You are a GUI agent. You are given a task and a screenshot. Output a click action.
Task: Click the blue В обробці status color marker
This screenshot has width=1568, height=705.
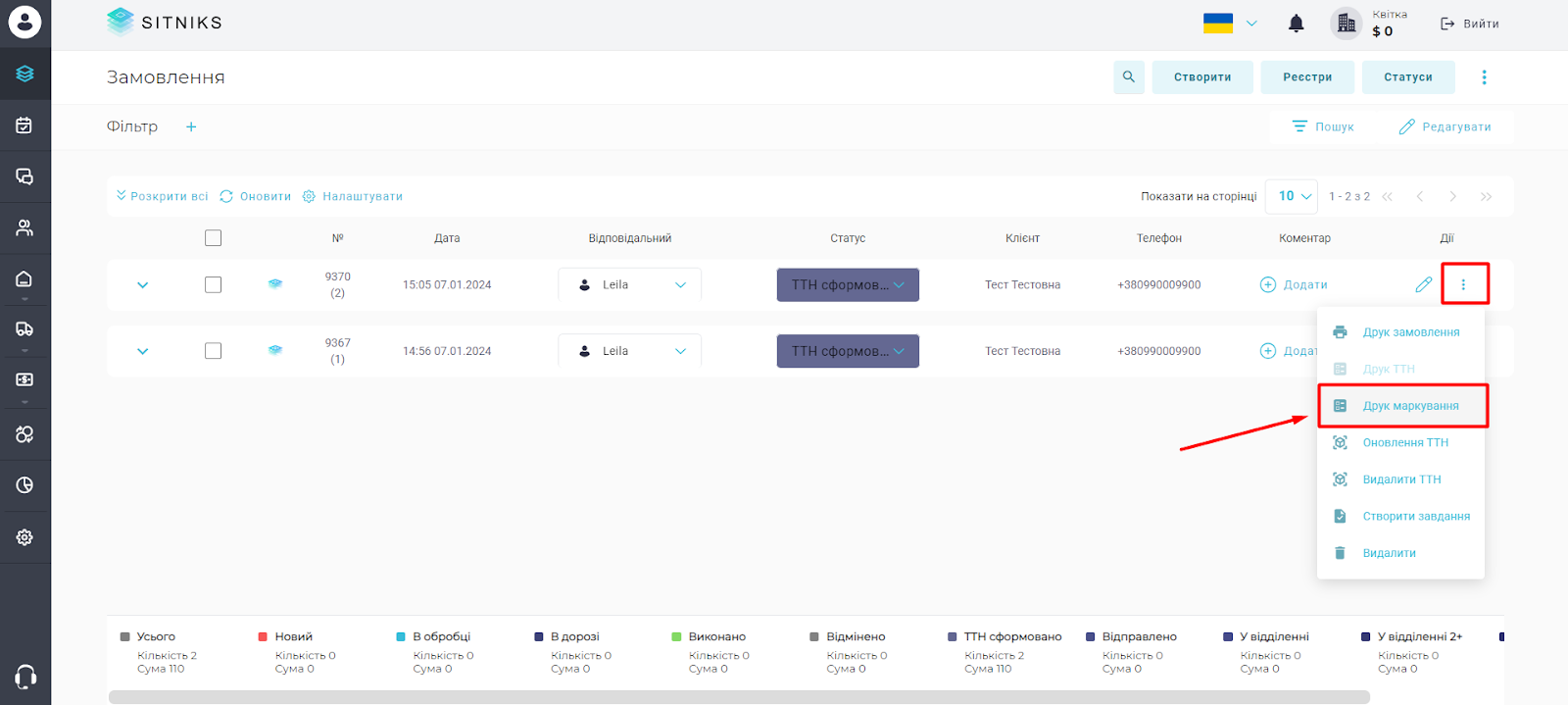click(401, 636)
